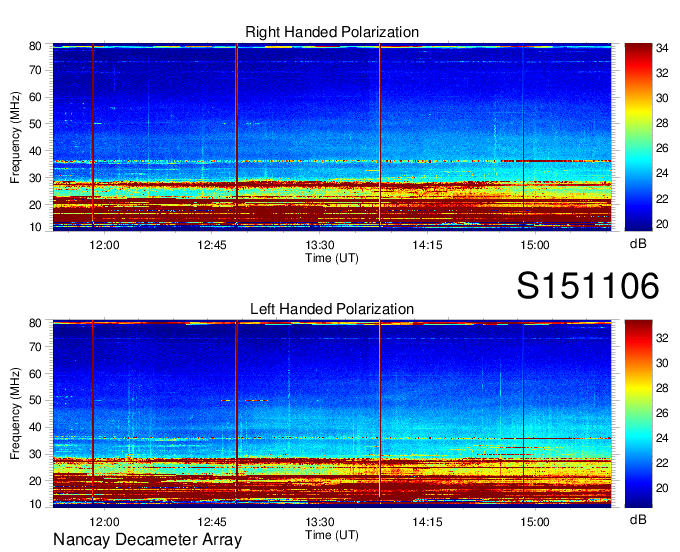
Task: Click the top plot's Frequency (MHz) label
Action: click(15, 137)
